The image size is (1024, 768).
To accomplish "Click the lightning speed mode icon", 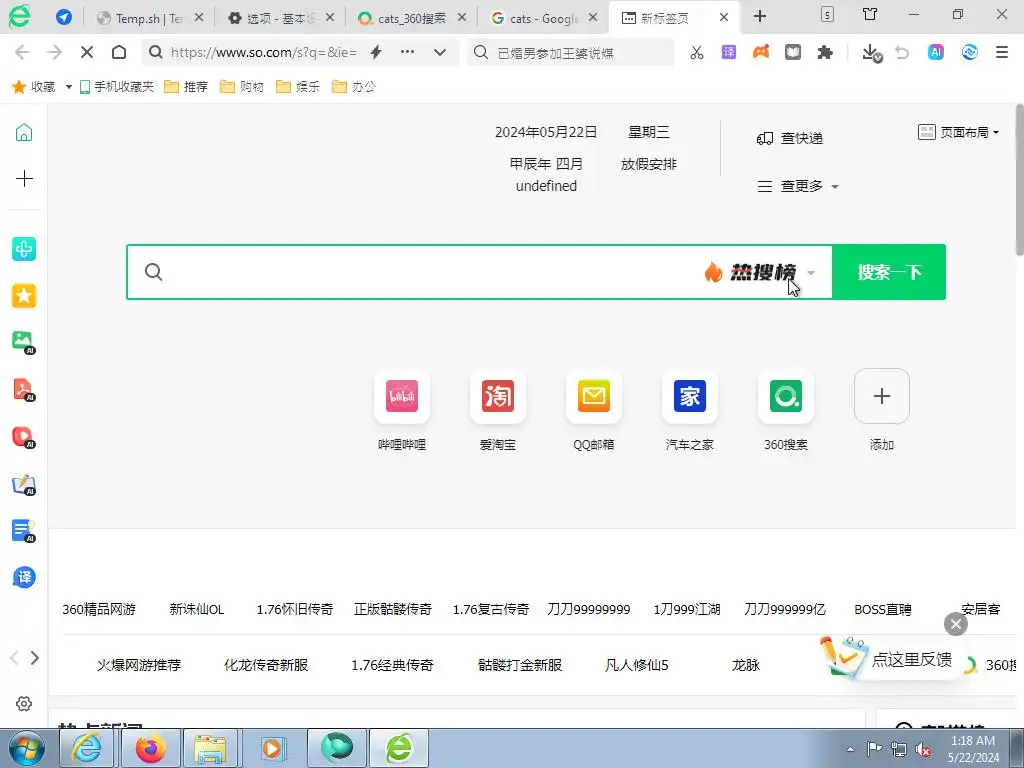I will tap(376, 52).
